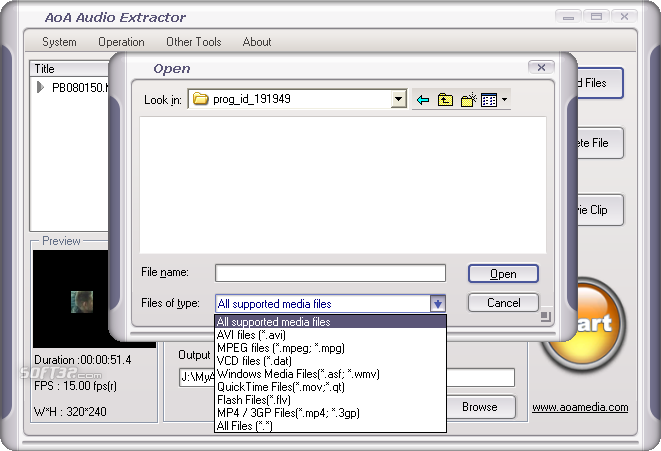Click the Browse button for output path

click(480, 407)
